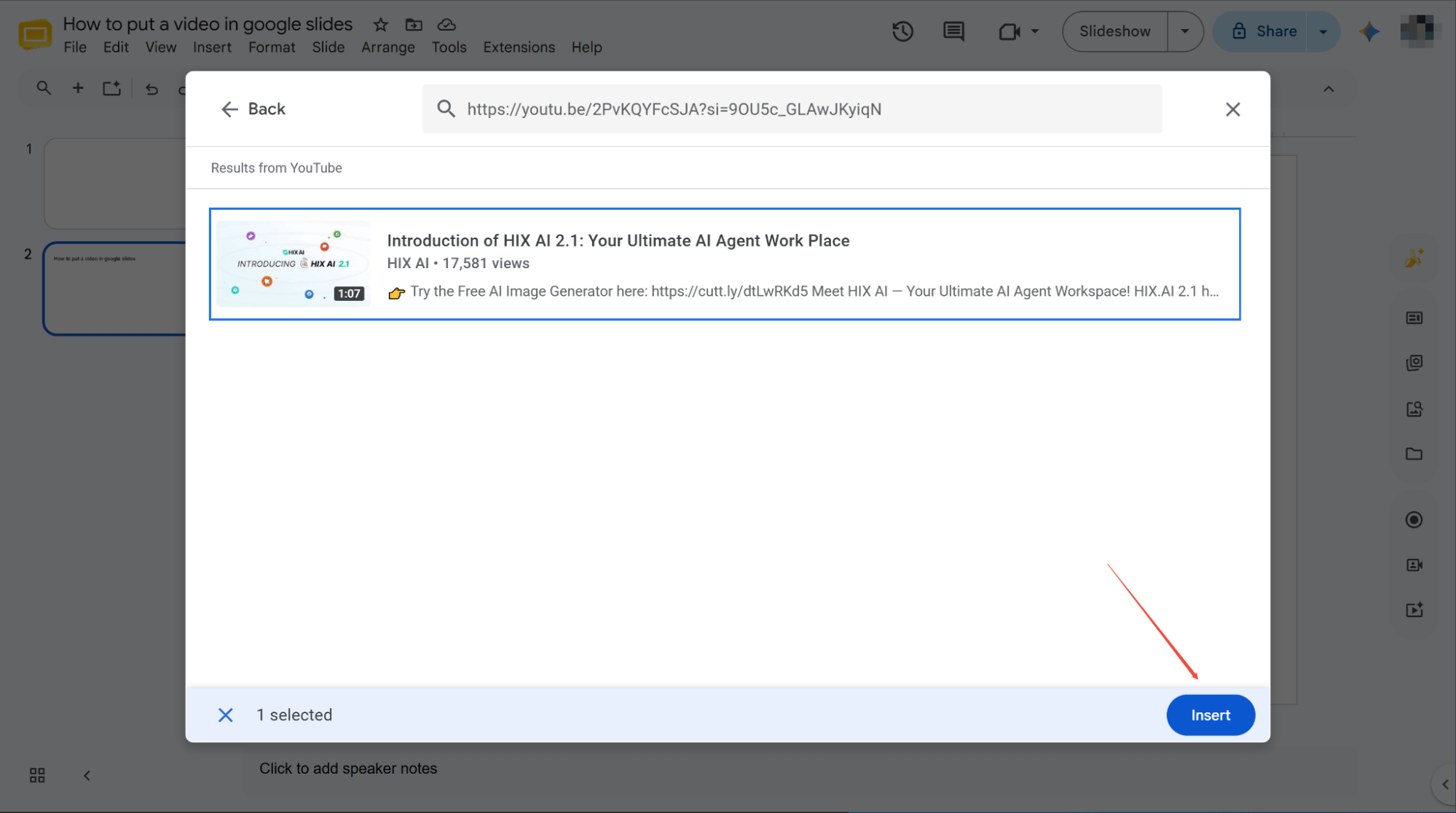Add a new slide with plus icon

(78, 88)
